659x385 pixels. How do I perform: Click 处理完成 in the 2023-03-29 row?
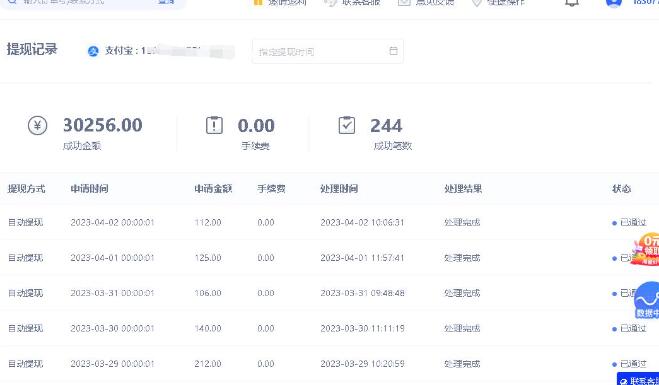point(462,364)
